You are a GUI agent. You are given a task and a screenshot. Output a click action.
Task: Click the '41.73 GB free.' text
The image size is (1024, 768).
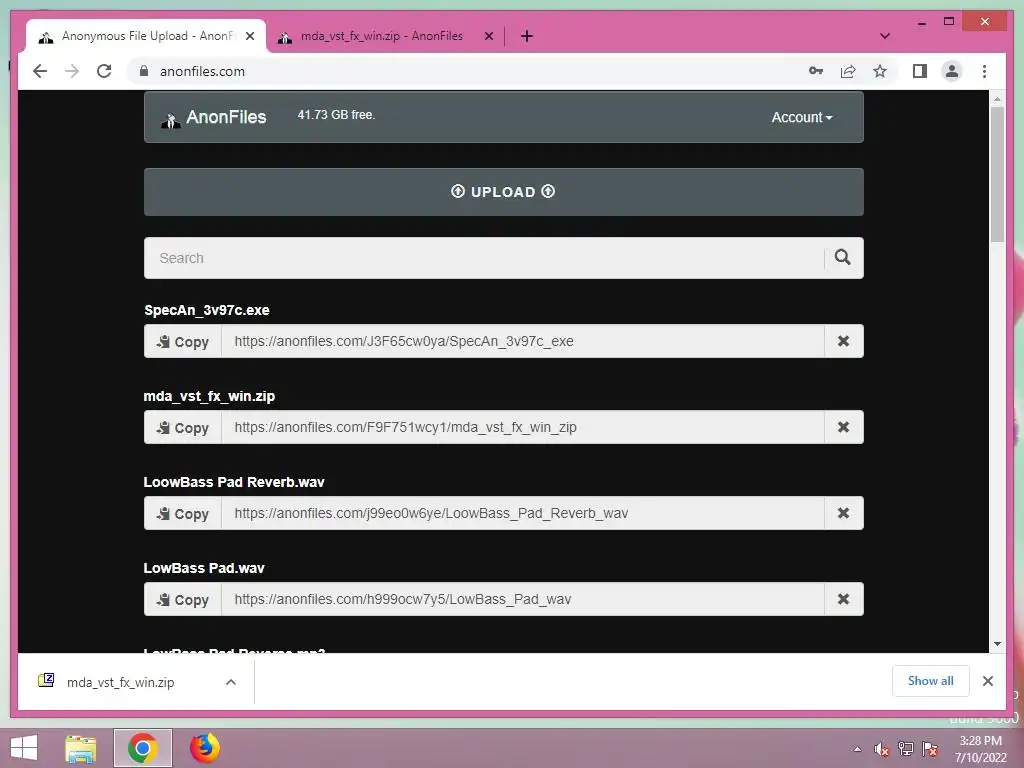336,115
